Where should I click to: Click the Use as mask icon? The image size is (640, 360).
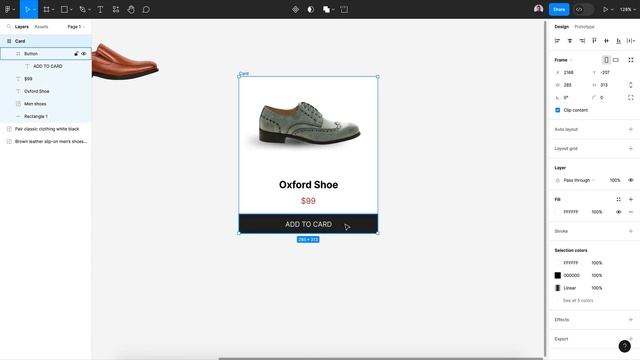click(x=311, y=9)
